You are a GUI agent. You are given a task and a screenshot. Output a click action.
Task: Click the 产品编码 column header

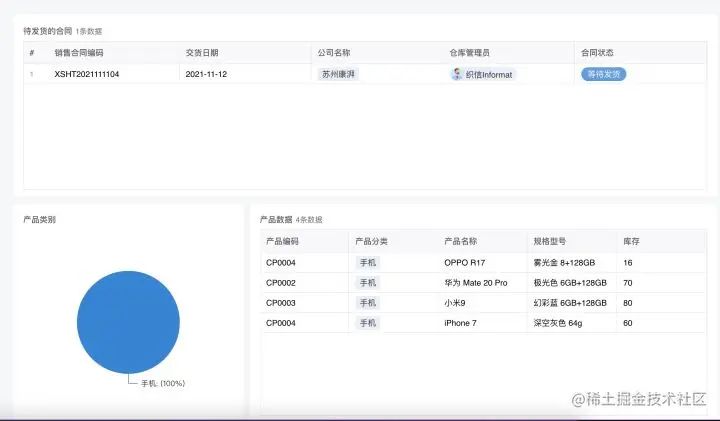click(x=282, y=241)
